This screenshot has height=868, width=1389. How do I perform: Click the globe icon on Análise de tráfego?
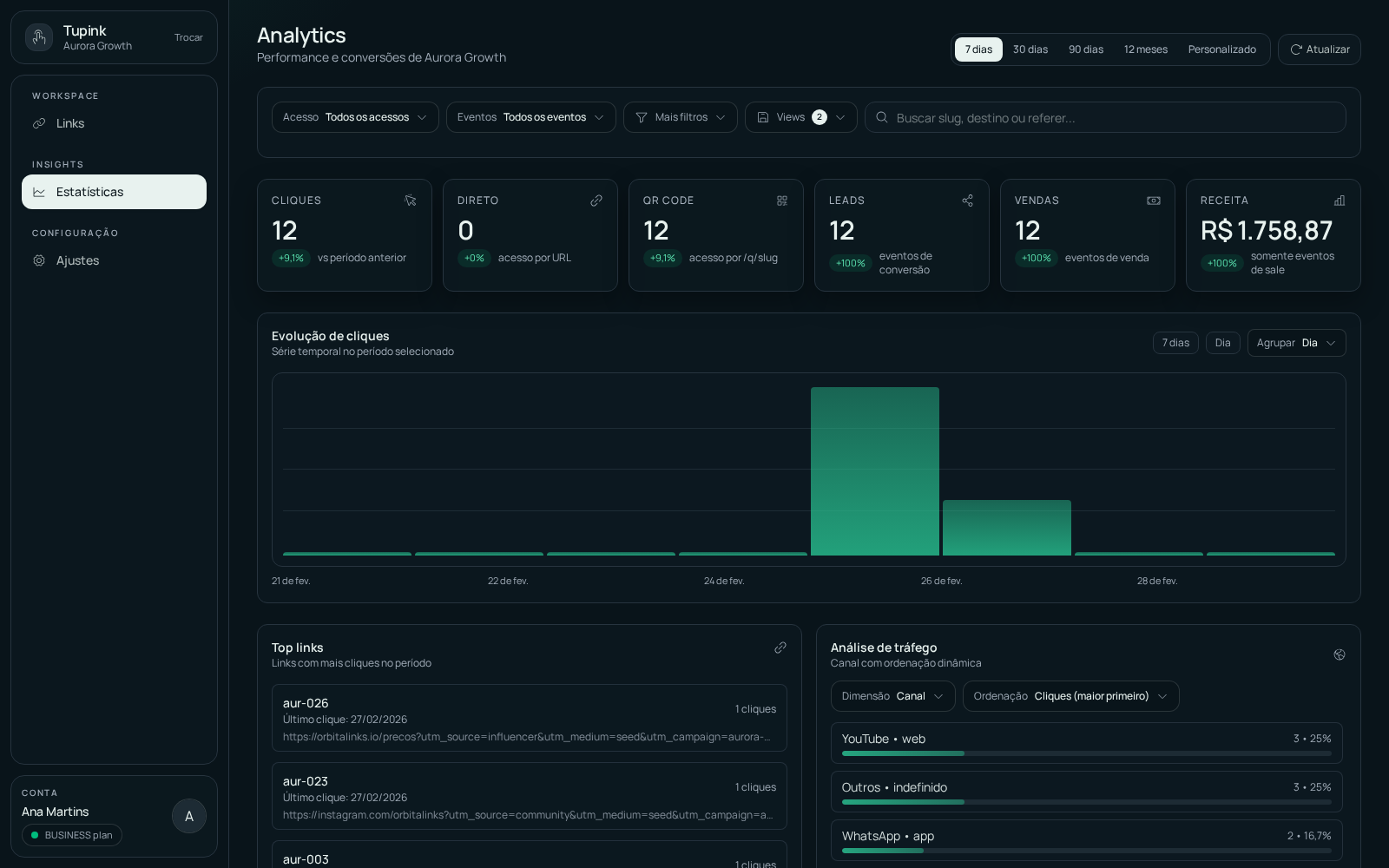[1340, 654]
